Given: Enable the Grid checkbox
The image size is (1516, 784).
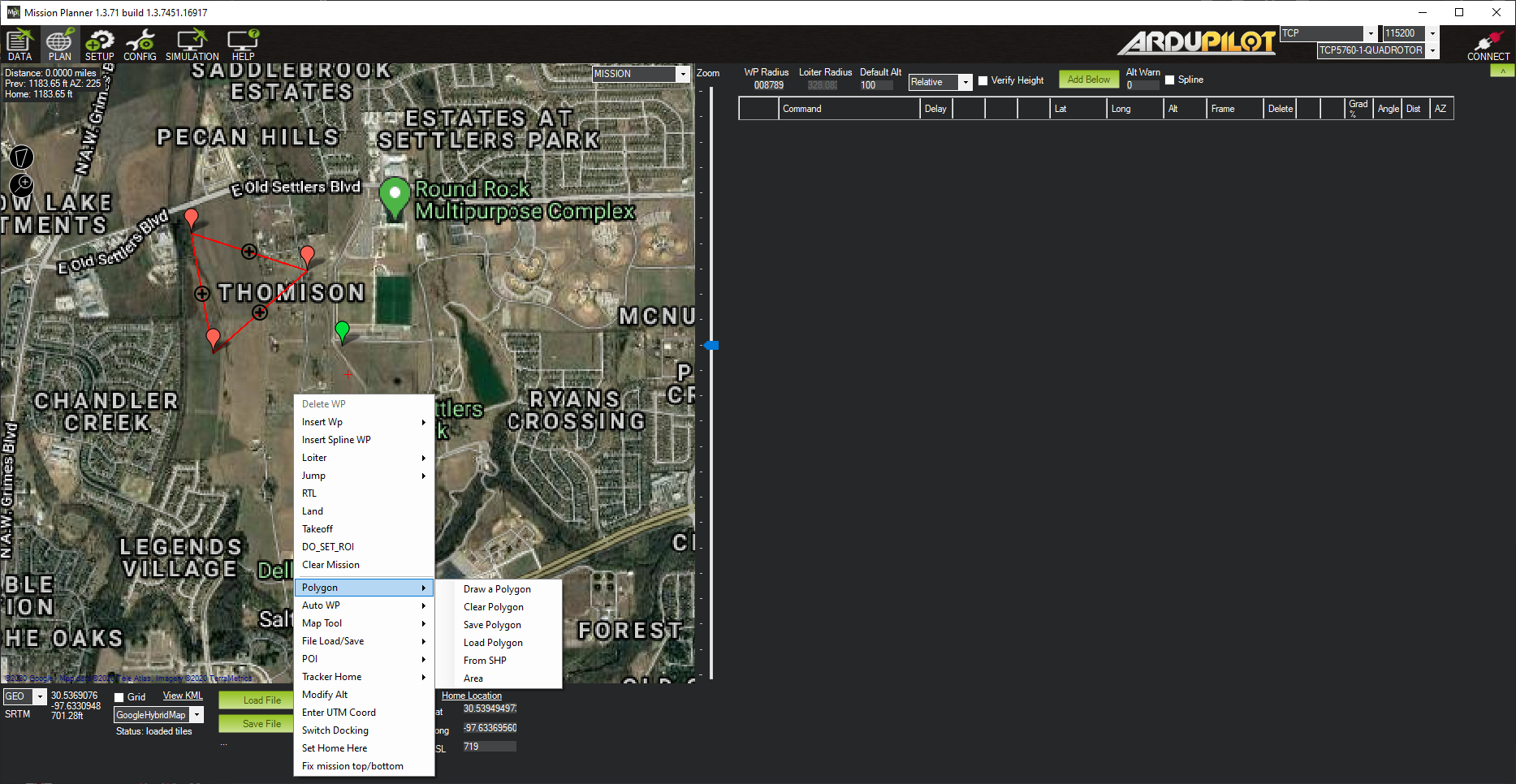Looking at the screenshot, I should click(x=119, y=697).
